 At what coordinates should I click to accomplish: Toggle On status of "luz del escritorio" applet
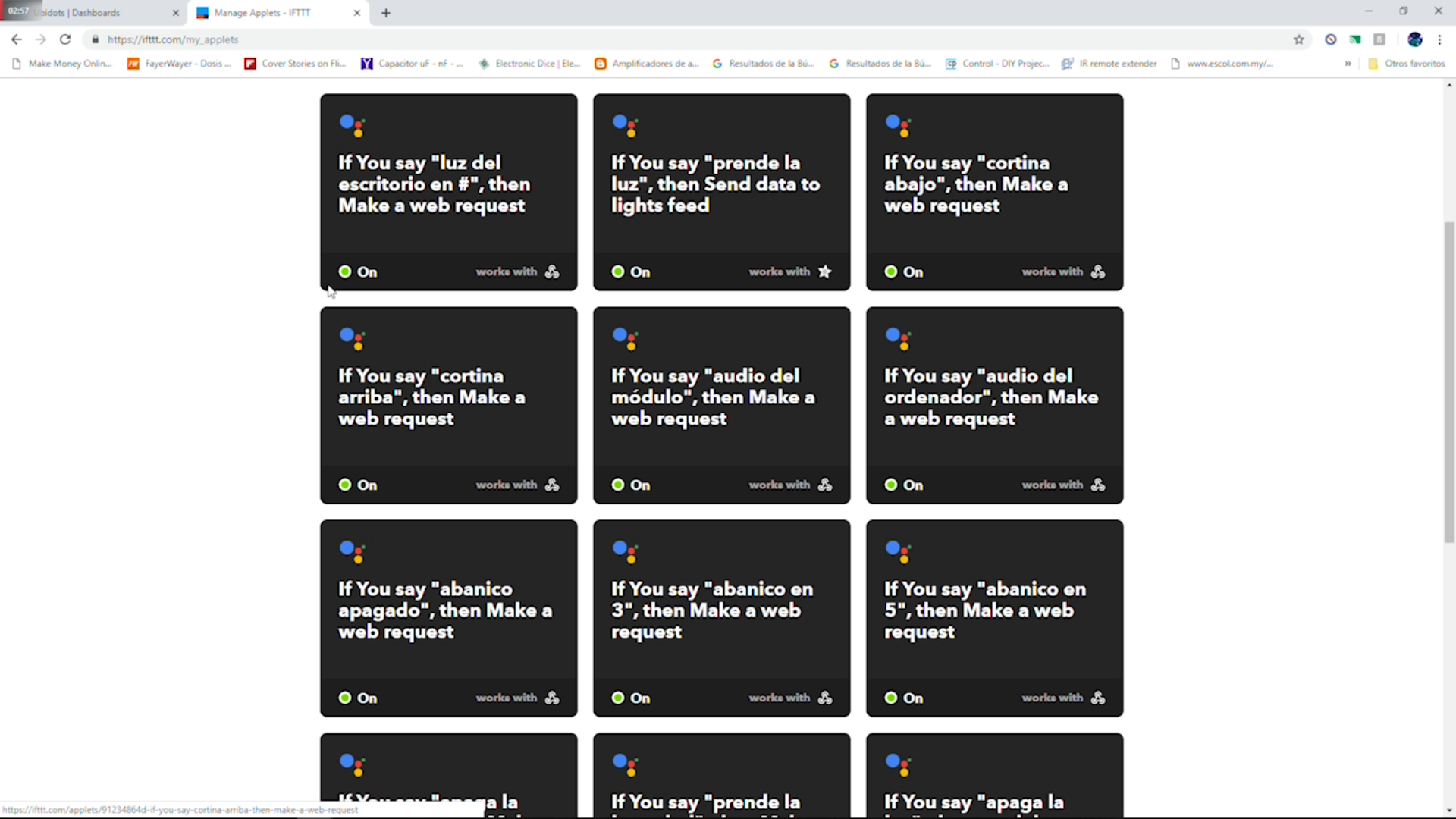[358, 271]
